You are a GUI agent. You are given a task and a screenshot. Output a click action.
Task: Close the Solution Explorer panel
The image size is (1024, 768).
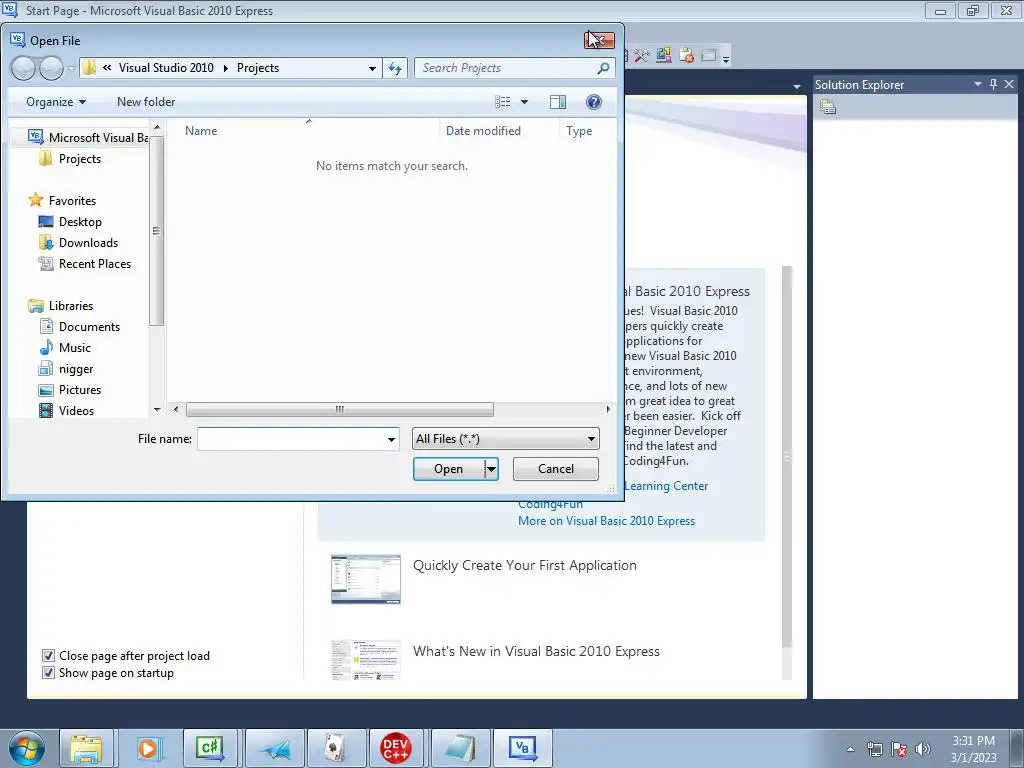click(x=1009, y=84)
